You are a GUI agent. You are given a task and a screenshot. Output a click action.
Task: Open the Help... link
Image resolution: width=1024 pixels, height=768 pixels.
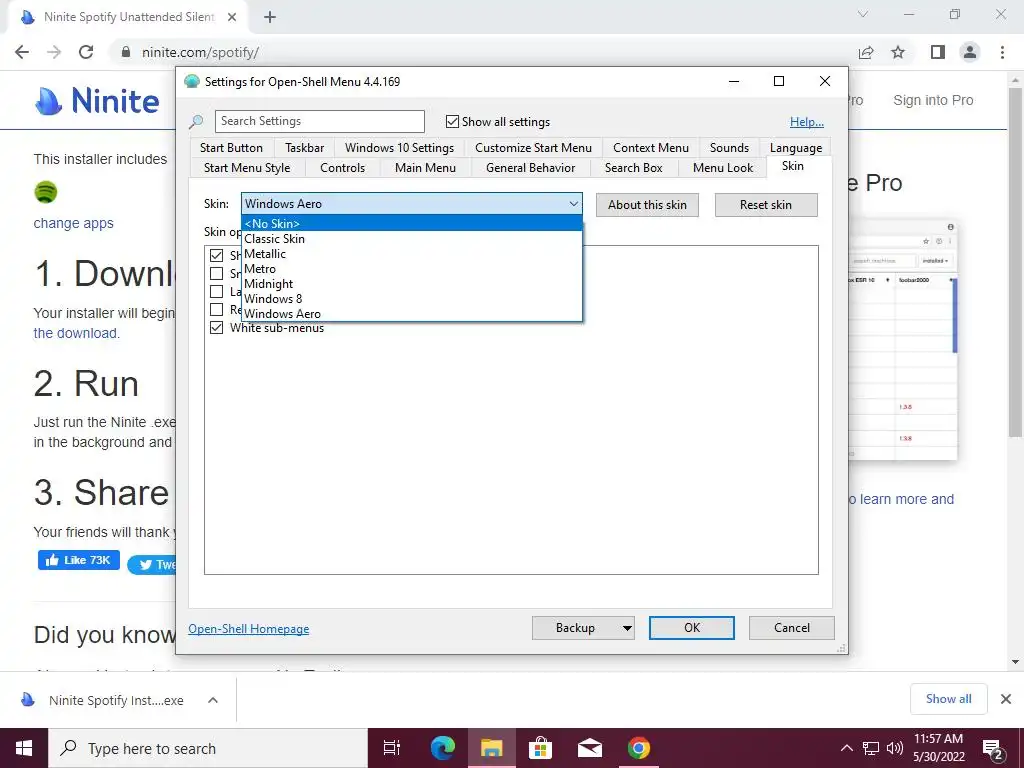(x=807, y=122)
